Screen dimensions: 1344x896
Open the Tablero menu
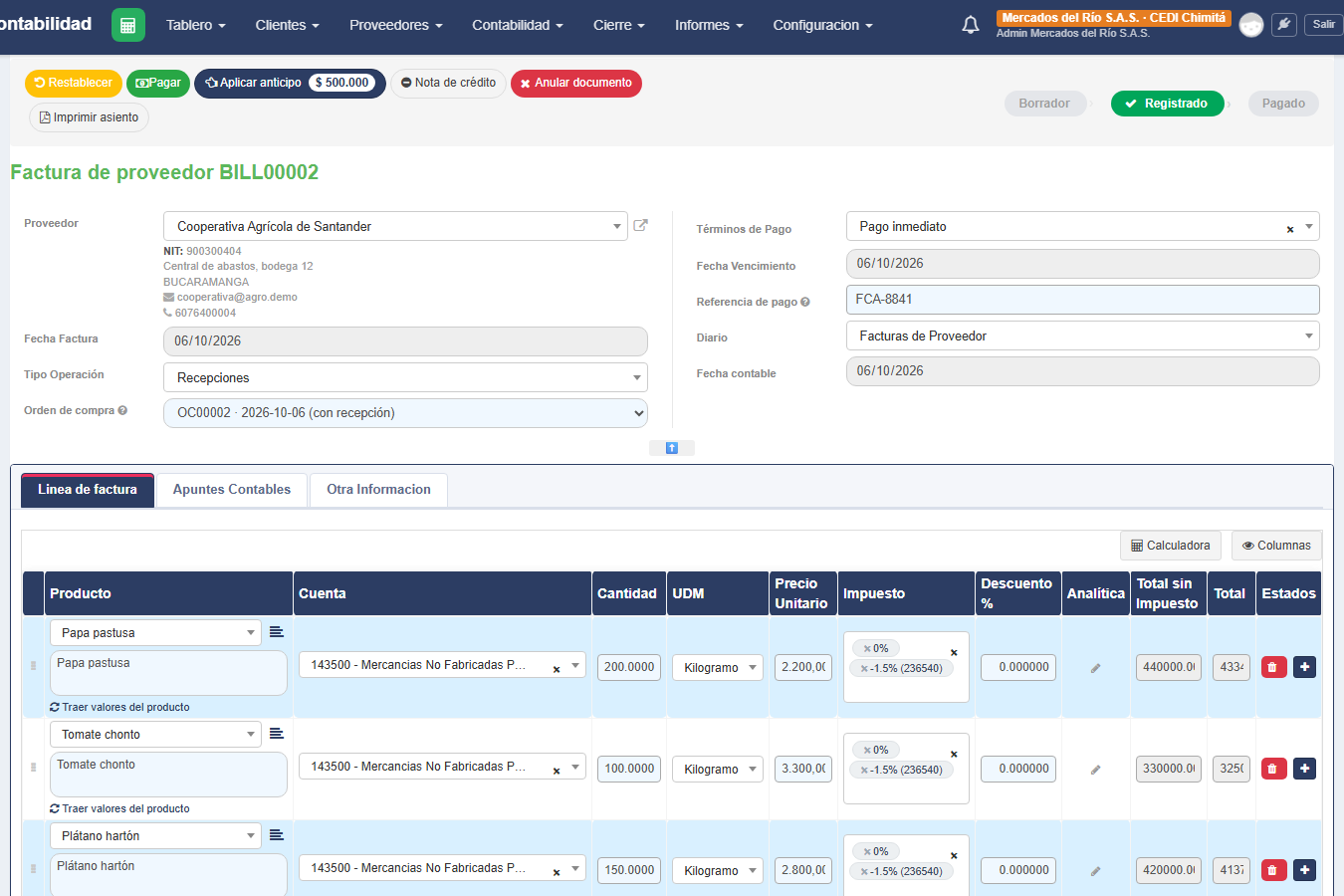pos(196,25)
